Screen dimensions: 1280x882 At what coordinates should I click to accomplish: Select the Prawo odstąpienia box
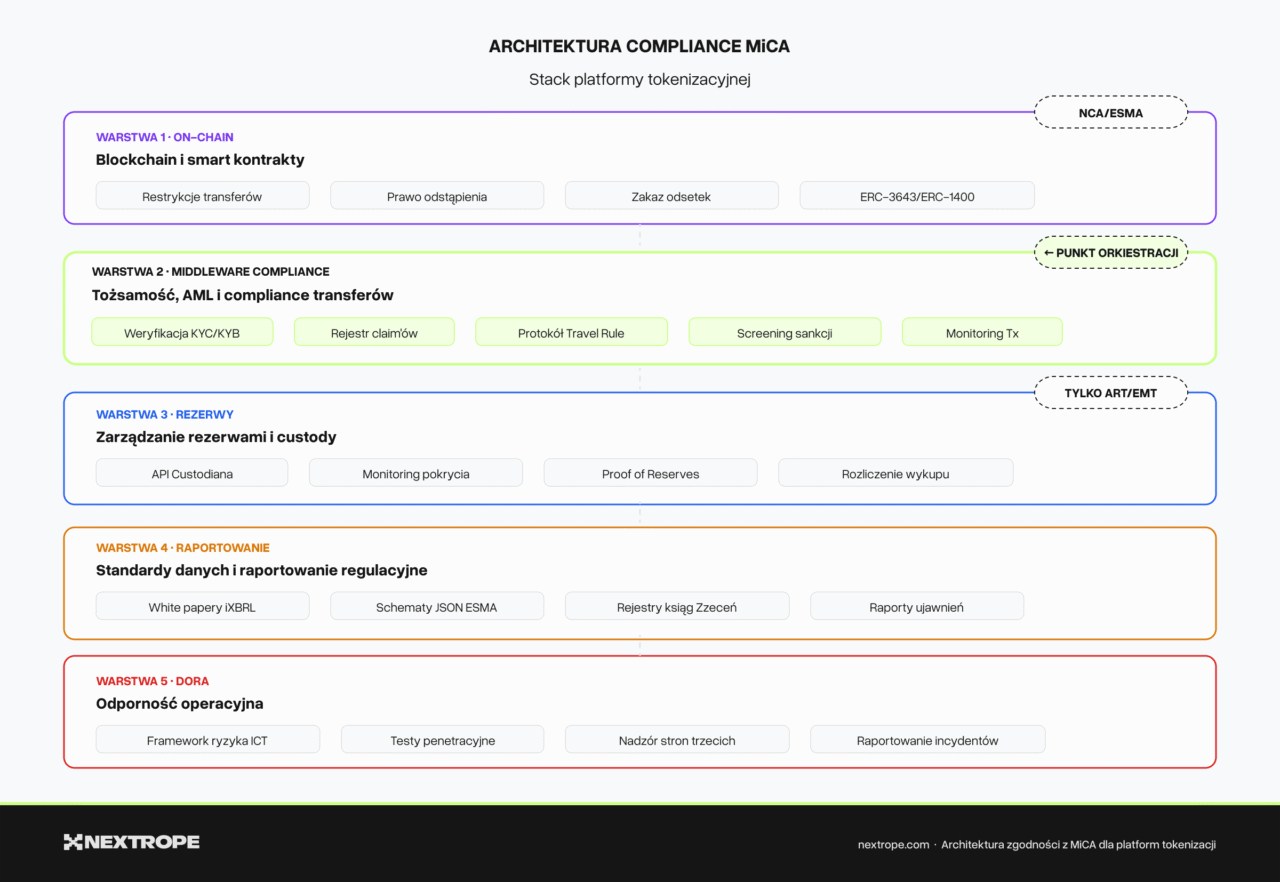click(437, 196)
